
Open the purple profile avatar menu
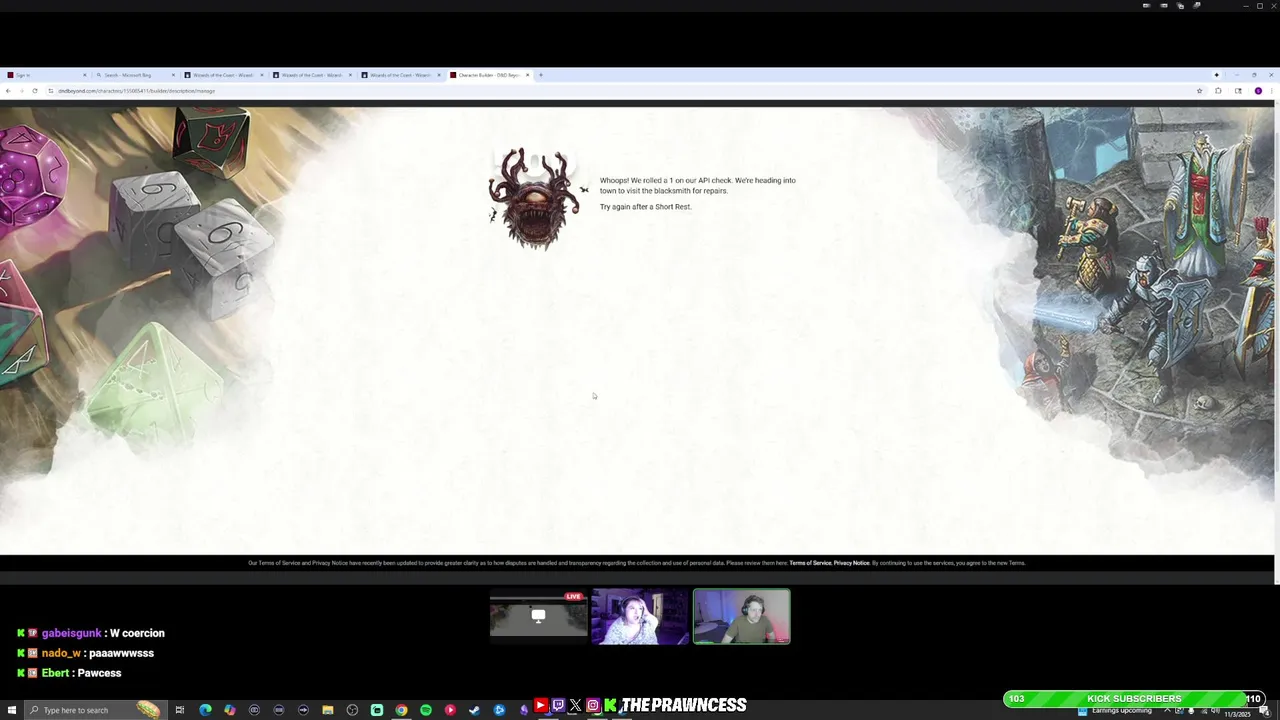1258,91
